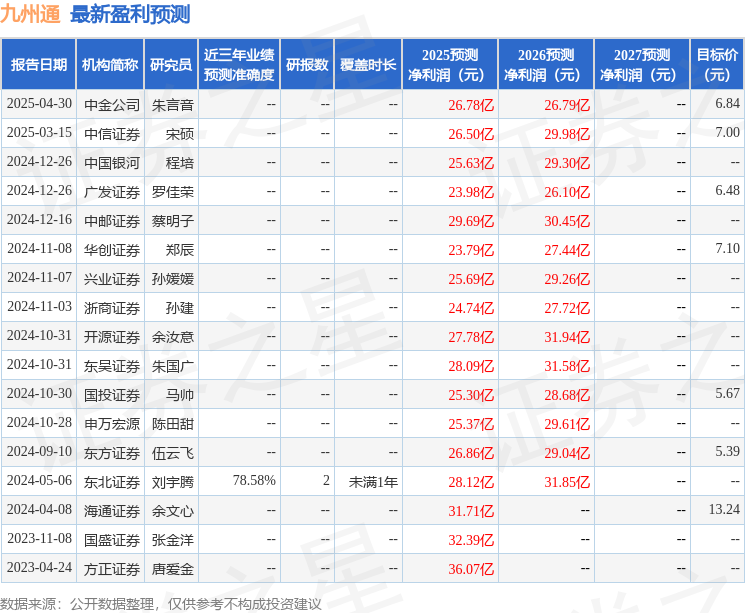This screenshot has width=745, height=613.
Task: Select the 2026预测净利润 column header
Action: tap(546, 65)
